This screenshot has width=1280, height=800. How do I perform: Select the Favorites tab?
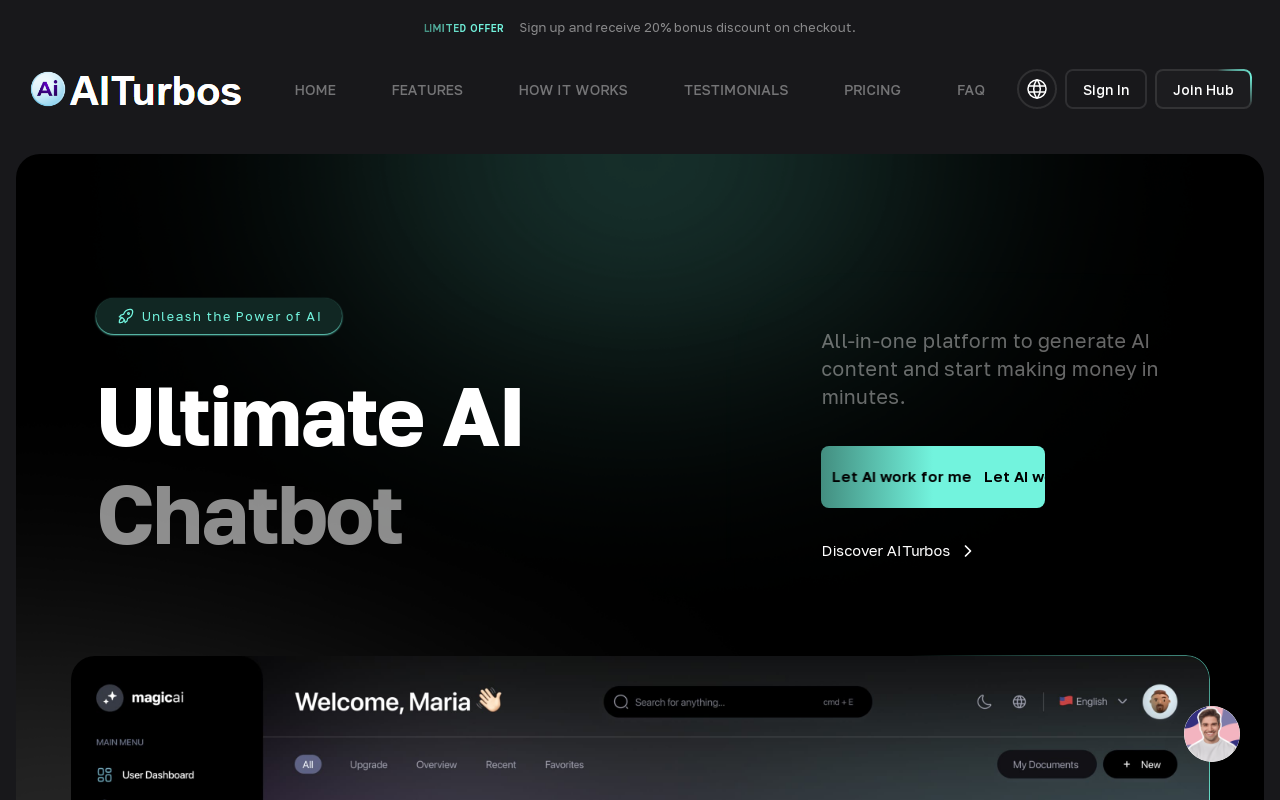pos(564,765)
